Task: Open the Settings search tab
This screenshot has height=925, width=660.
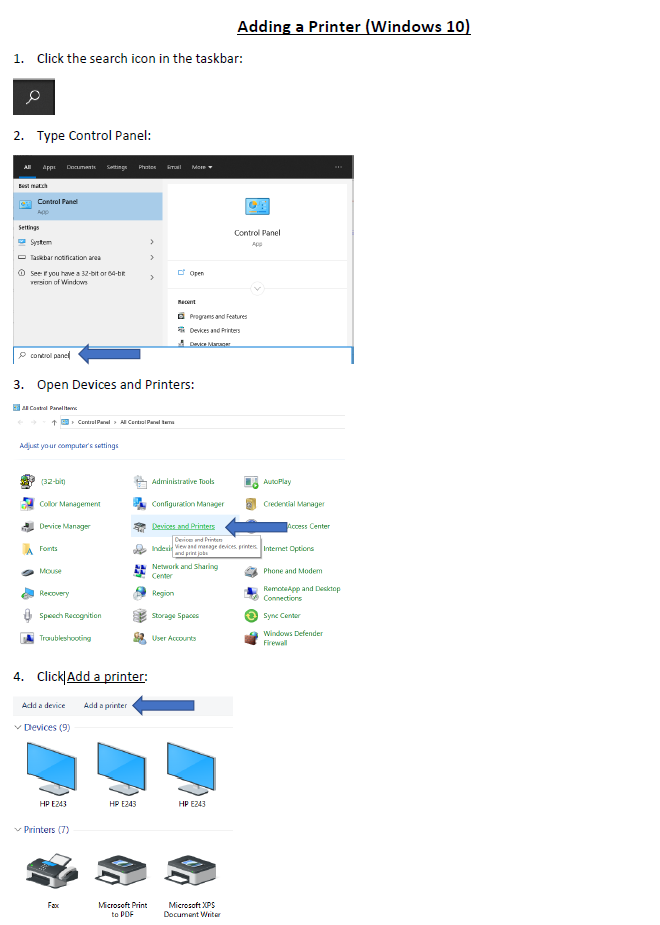Action: tap(117, 167)
